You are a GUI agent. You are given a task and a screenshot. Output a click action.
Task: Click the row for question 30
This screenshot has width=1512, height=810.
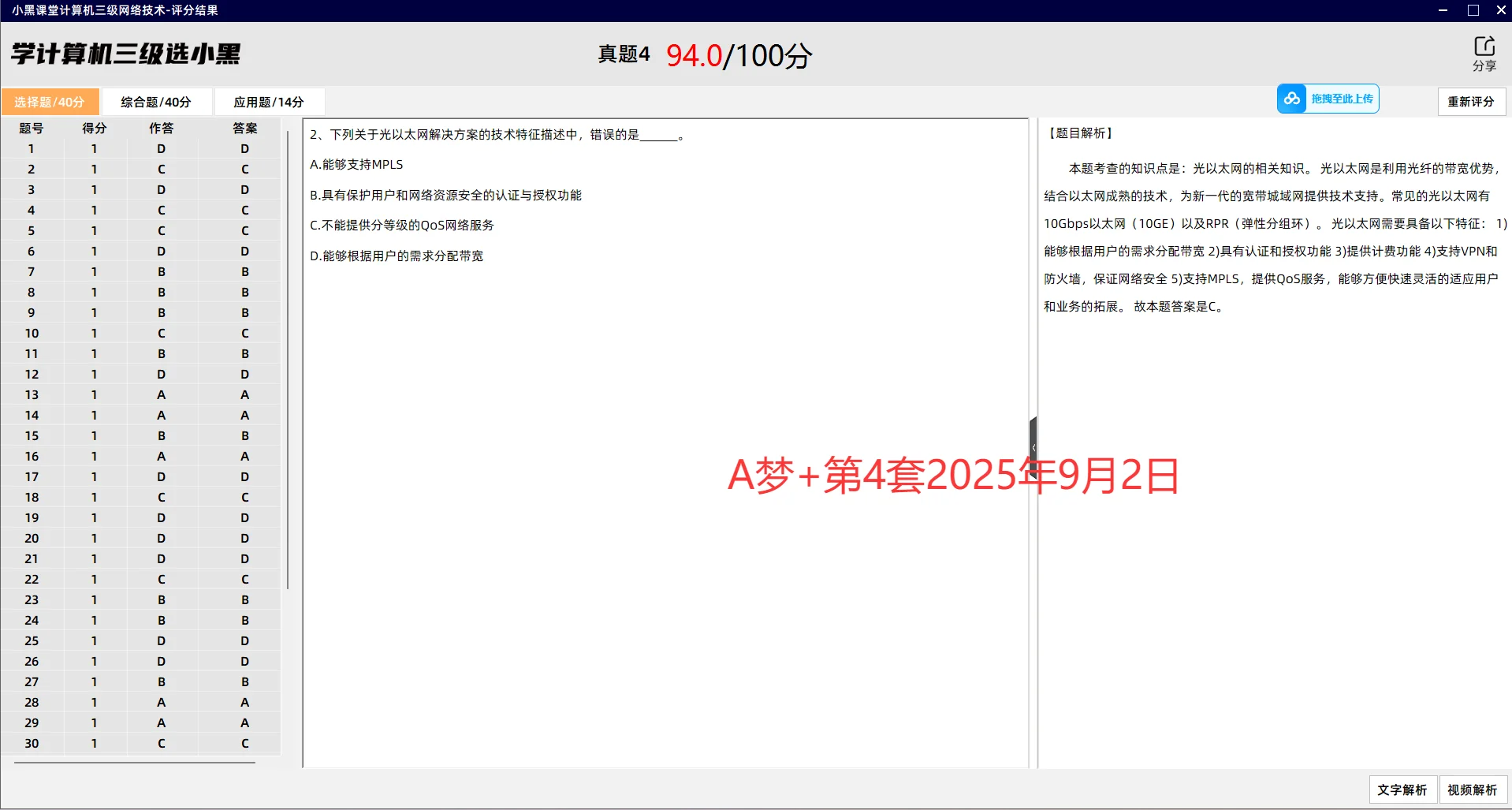pos(138,743)
